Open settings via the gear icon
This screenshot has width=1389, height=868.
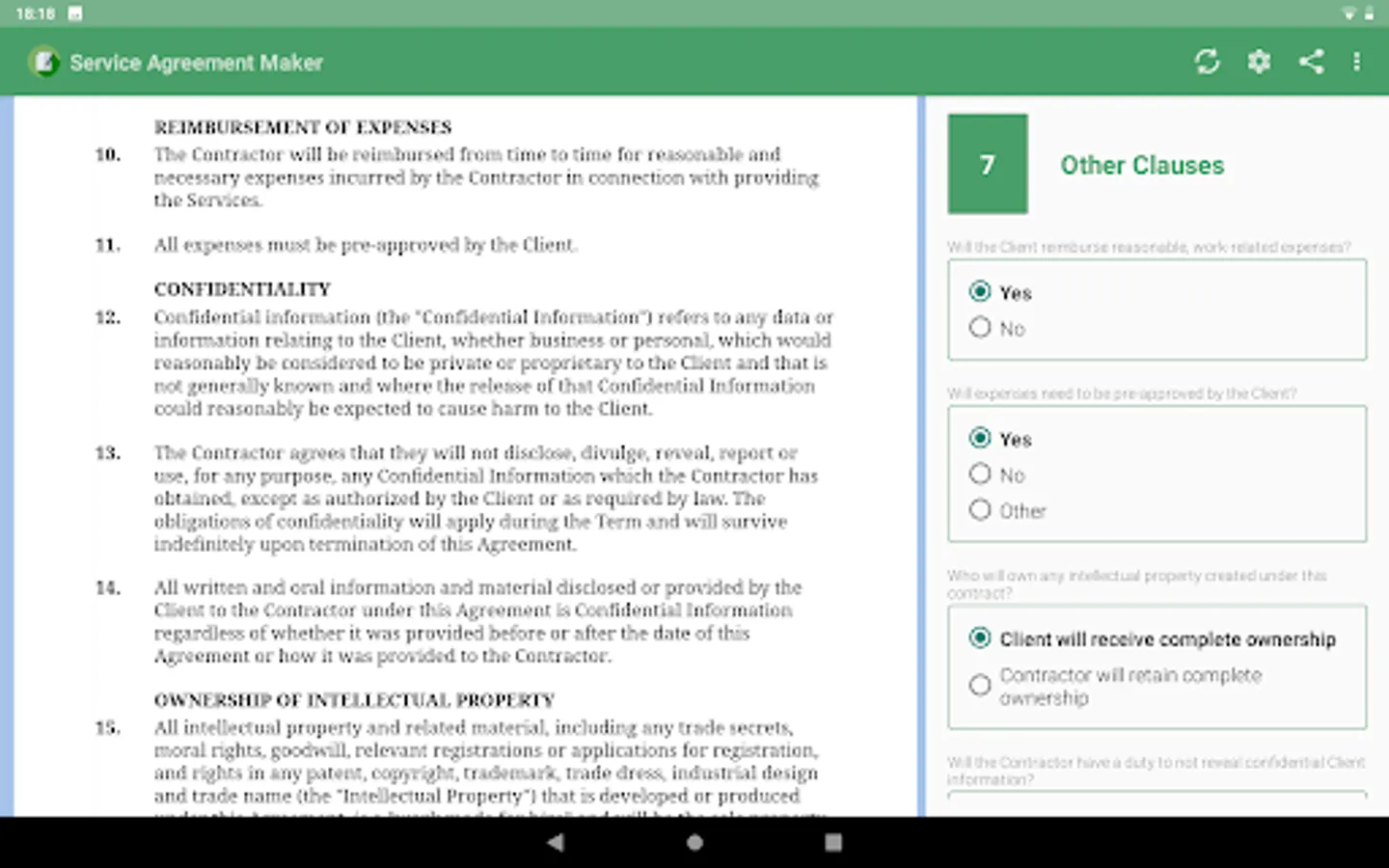click(1259, 62)
